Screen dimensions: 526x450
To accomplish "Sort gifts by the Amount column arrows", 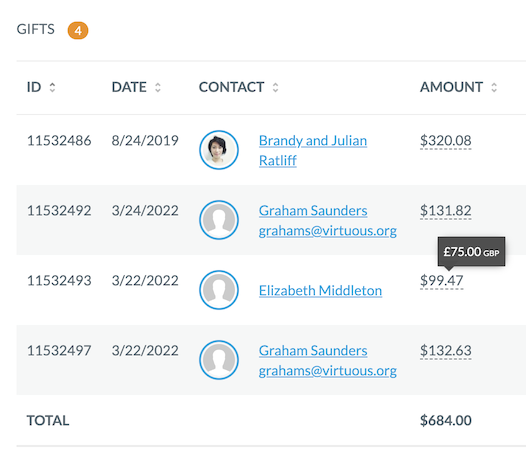I will pyautogui.click(x=494, y=88).
